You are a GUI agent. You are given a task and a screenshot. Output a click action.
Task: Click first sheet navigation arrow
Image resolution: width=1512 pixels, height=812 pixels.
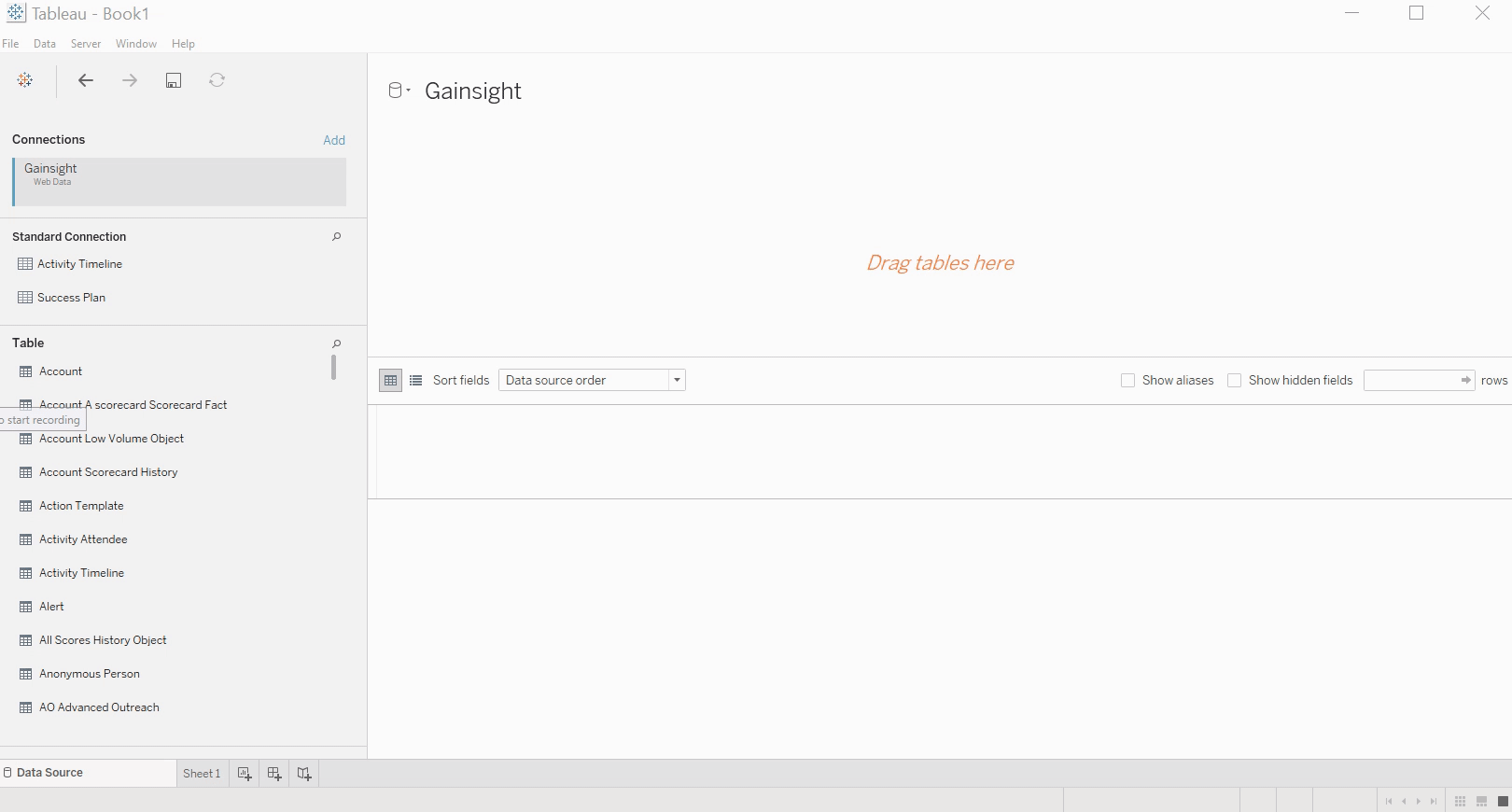pos(1389,801)
